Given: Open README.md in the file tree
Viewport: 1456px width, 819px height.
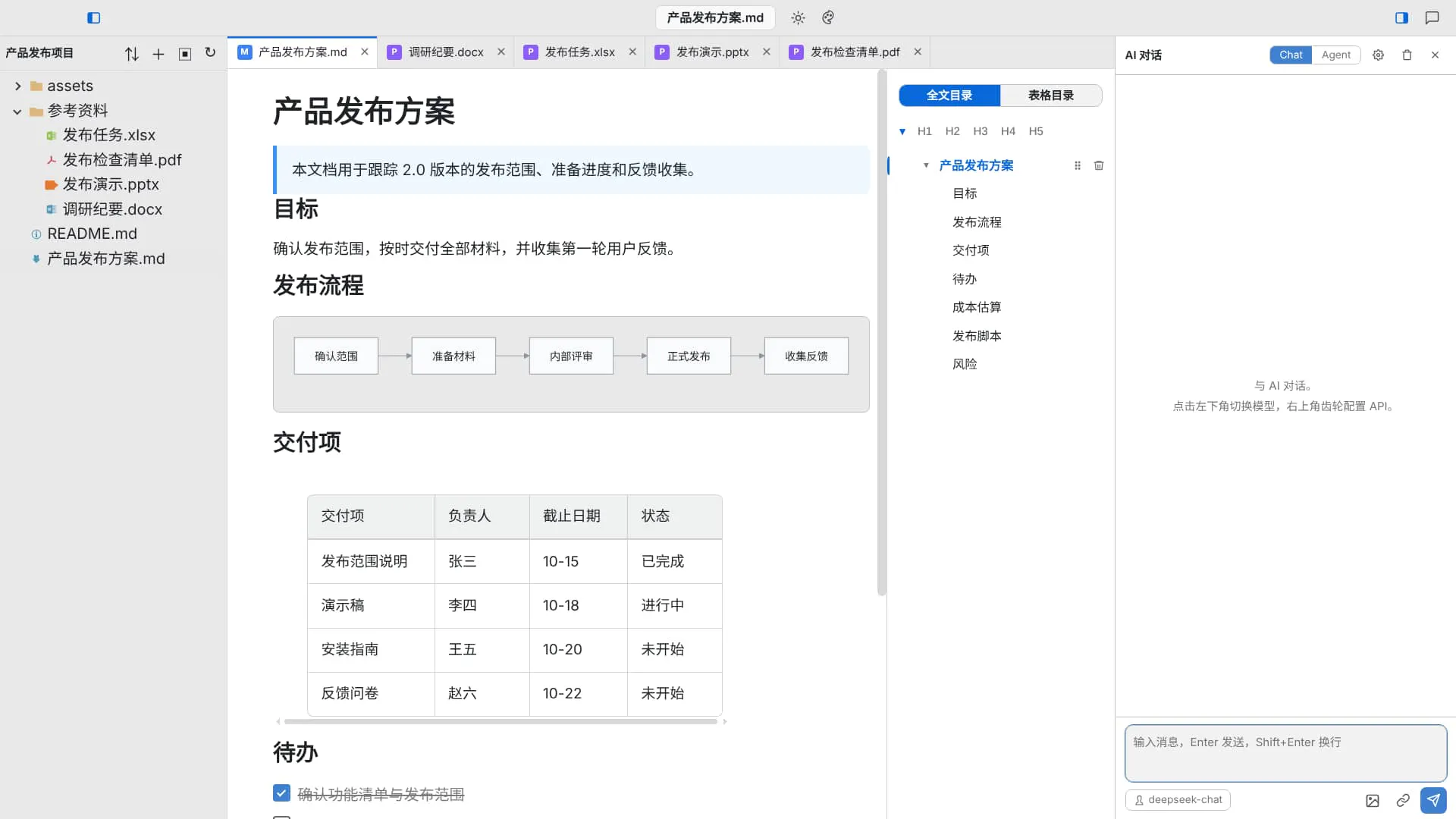Looking at the screenshot, I should pos(92,234).
